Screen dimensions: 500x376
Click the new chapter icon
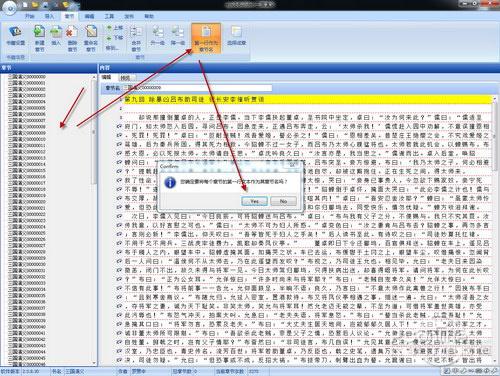point(40,38)
